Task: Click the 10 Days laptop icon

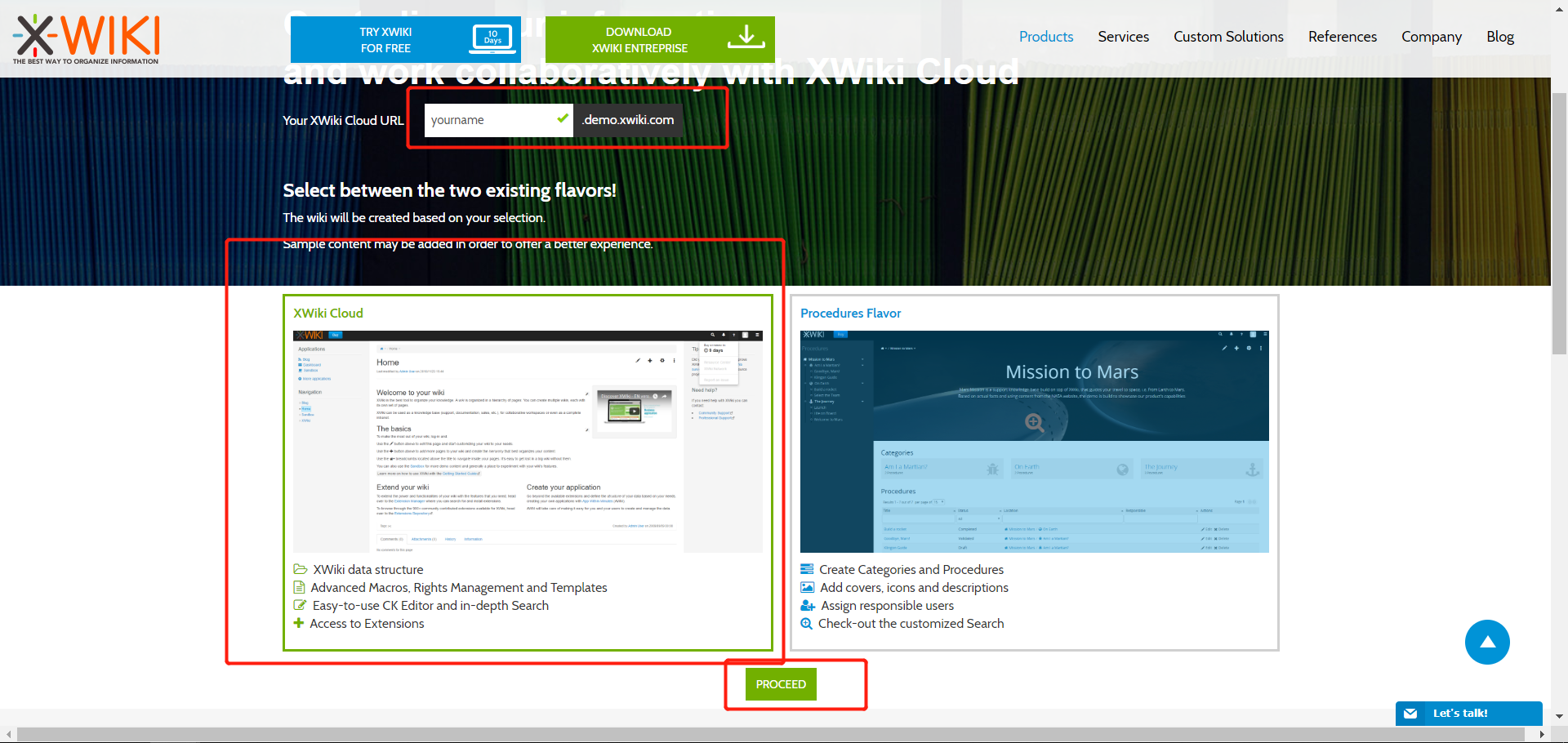Action: pyautogui.click(x=492, y=38)
